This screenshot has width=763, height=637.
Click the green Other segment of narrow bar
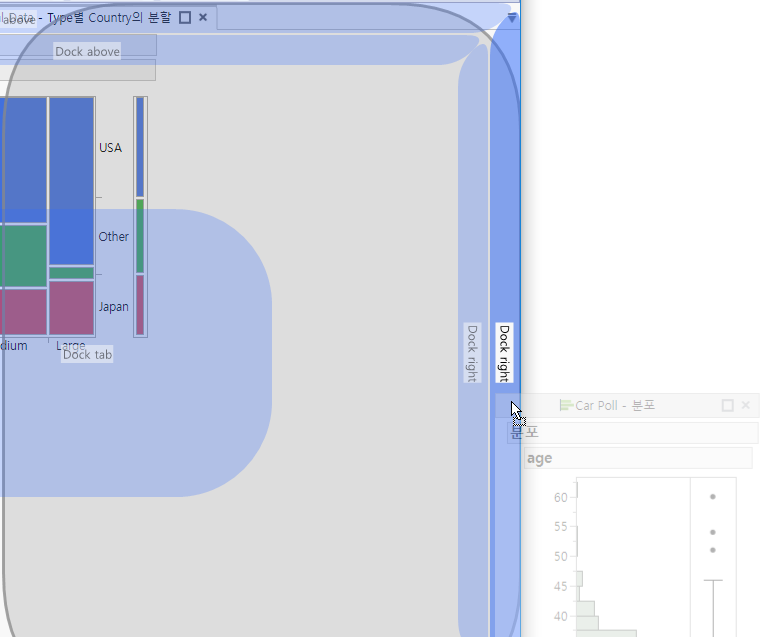point(140,236)
